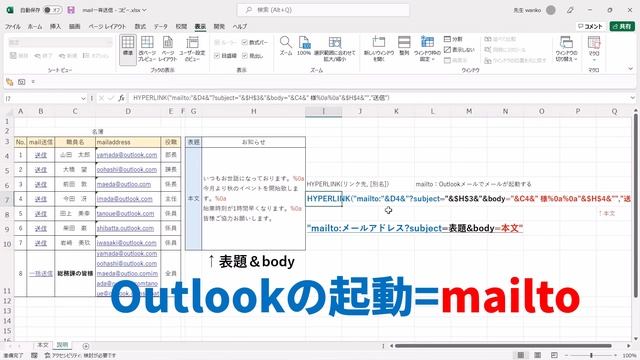Select the 標準 normal view button
640x360 pixels.
click(128, 49)
